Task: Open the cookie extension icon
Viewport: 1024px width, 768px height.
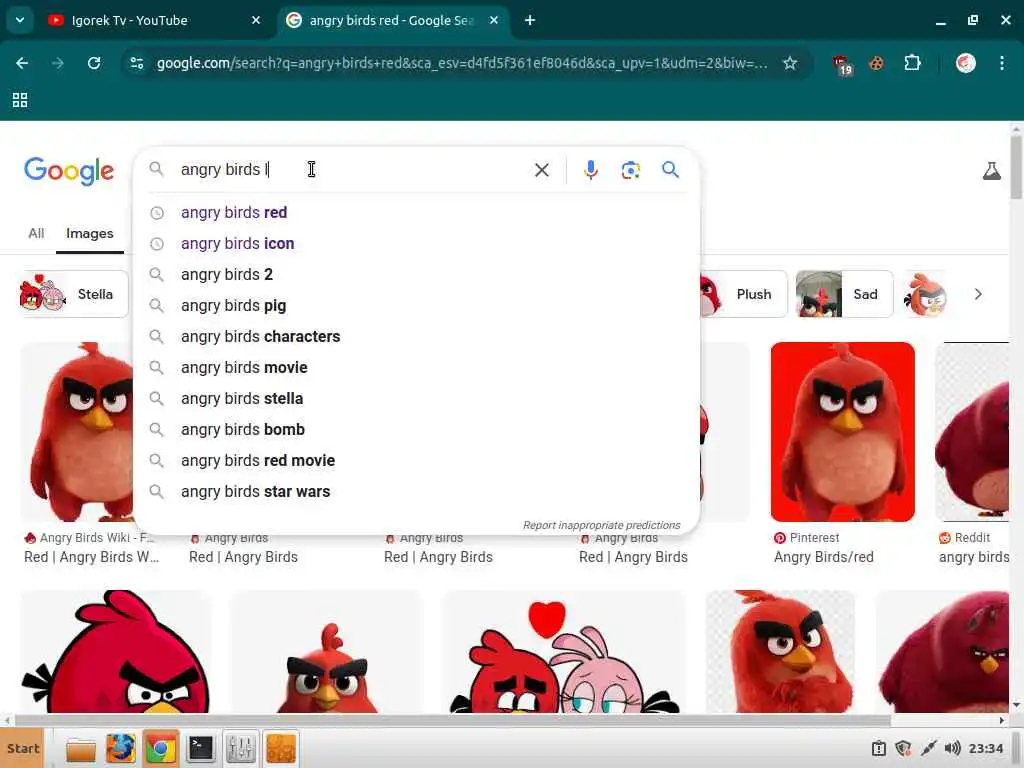Action: coord(876,63)
